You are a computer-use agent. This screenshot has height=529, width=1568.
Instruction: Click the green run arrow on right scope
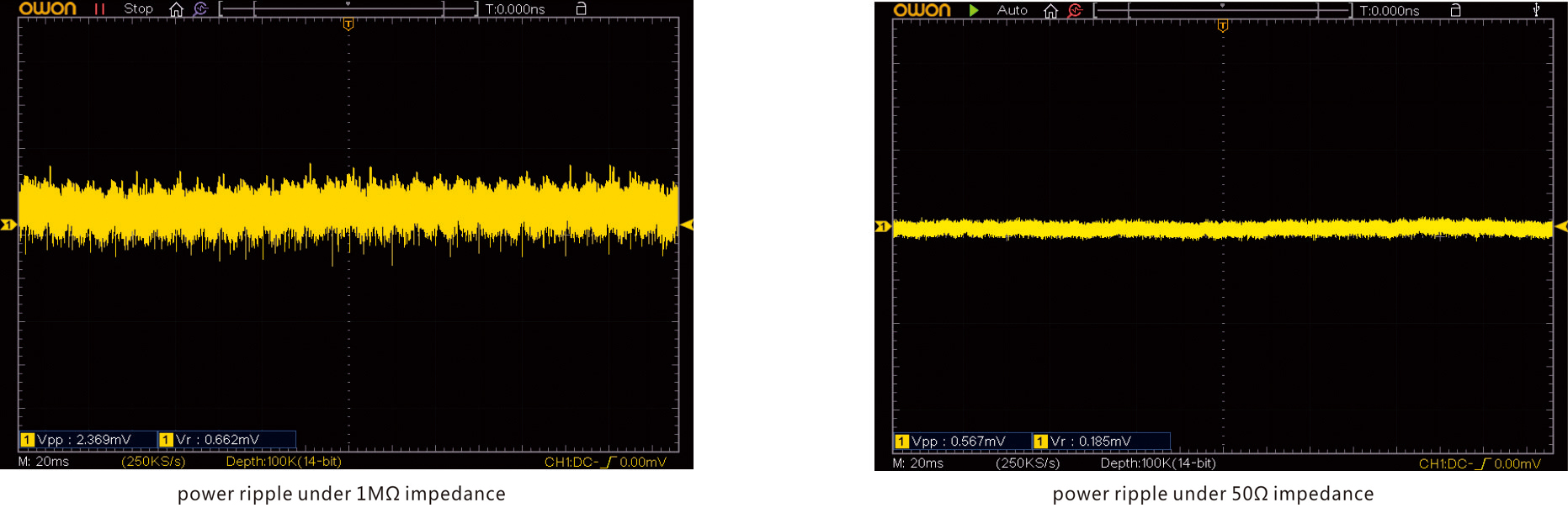click(x=974, y=10)
